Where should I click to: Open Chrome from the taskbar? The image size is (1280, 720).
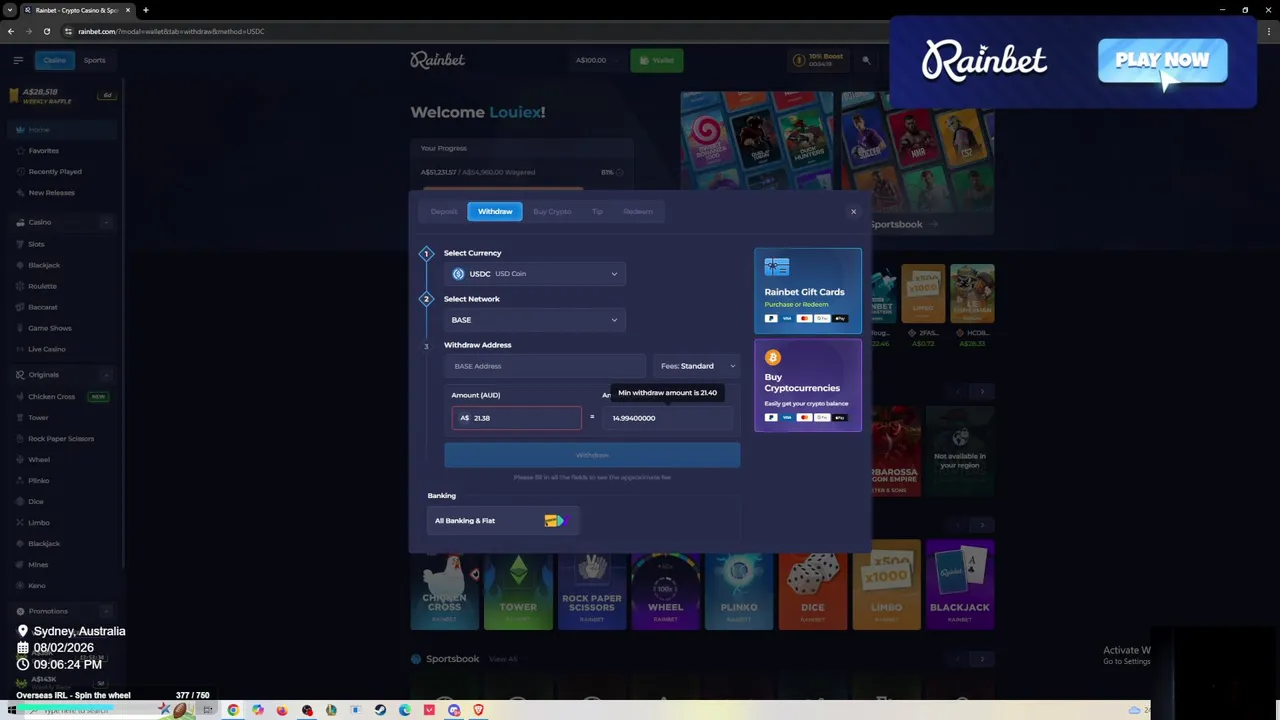click(233, 710)
